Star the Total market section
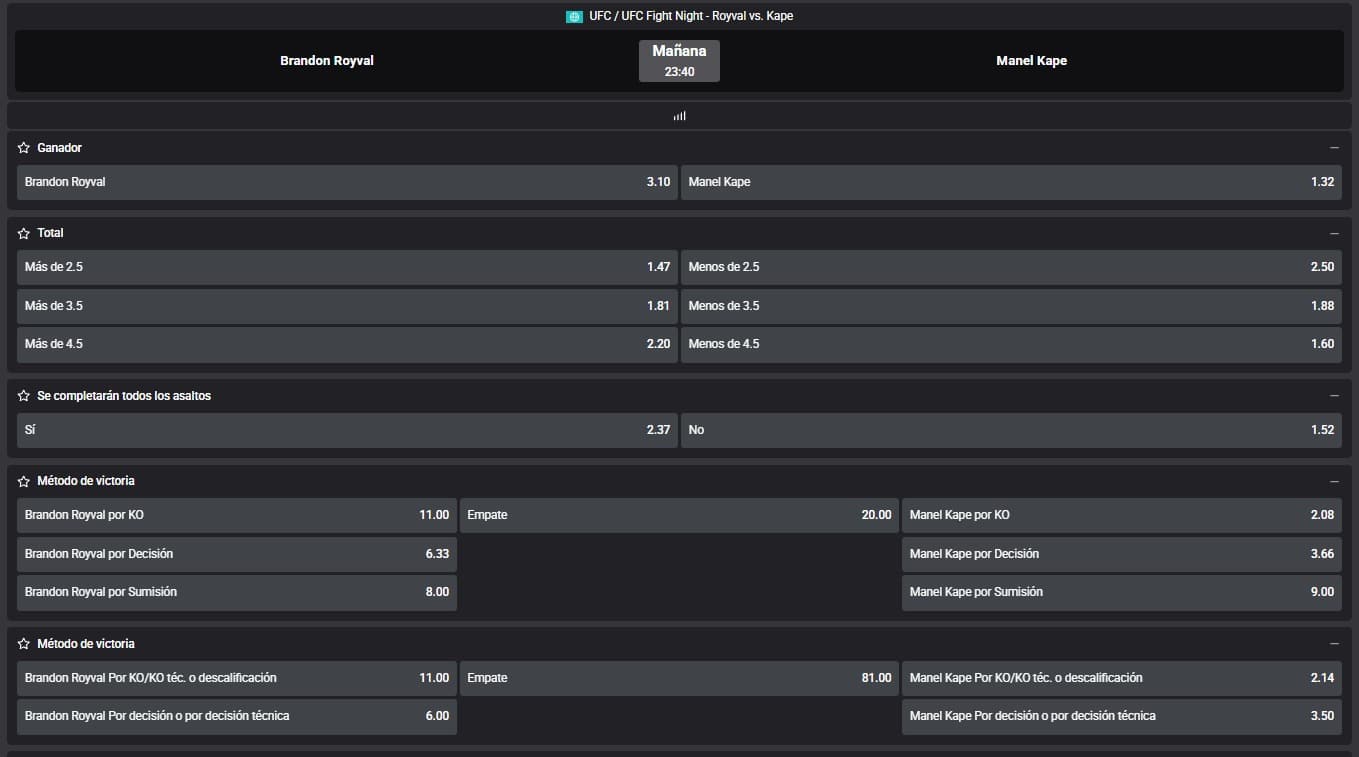 click(x=24, y=233)
